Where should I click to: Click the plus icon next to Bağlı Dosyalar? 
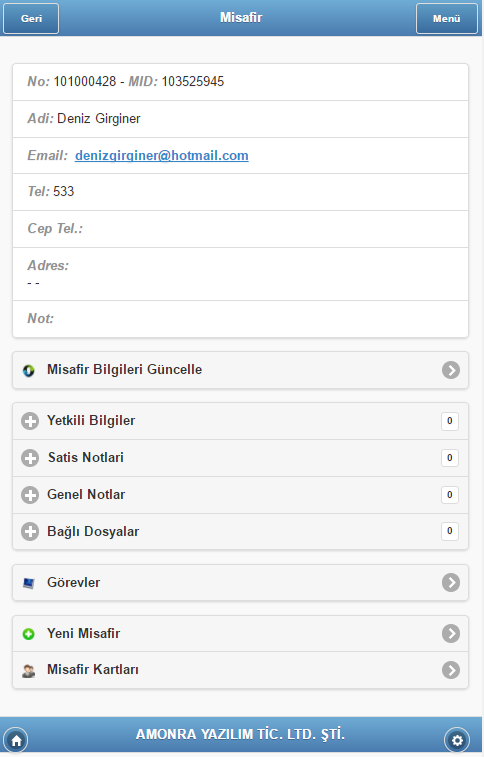coord(30,532)
